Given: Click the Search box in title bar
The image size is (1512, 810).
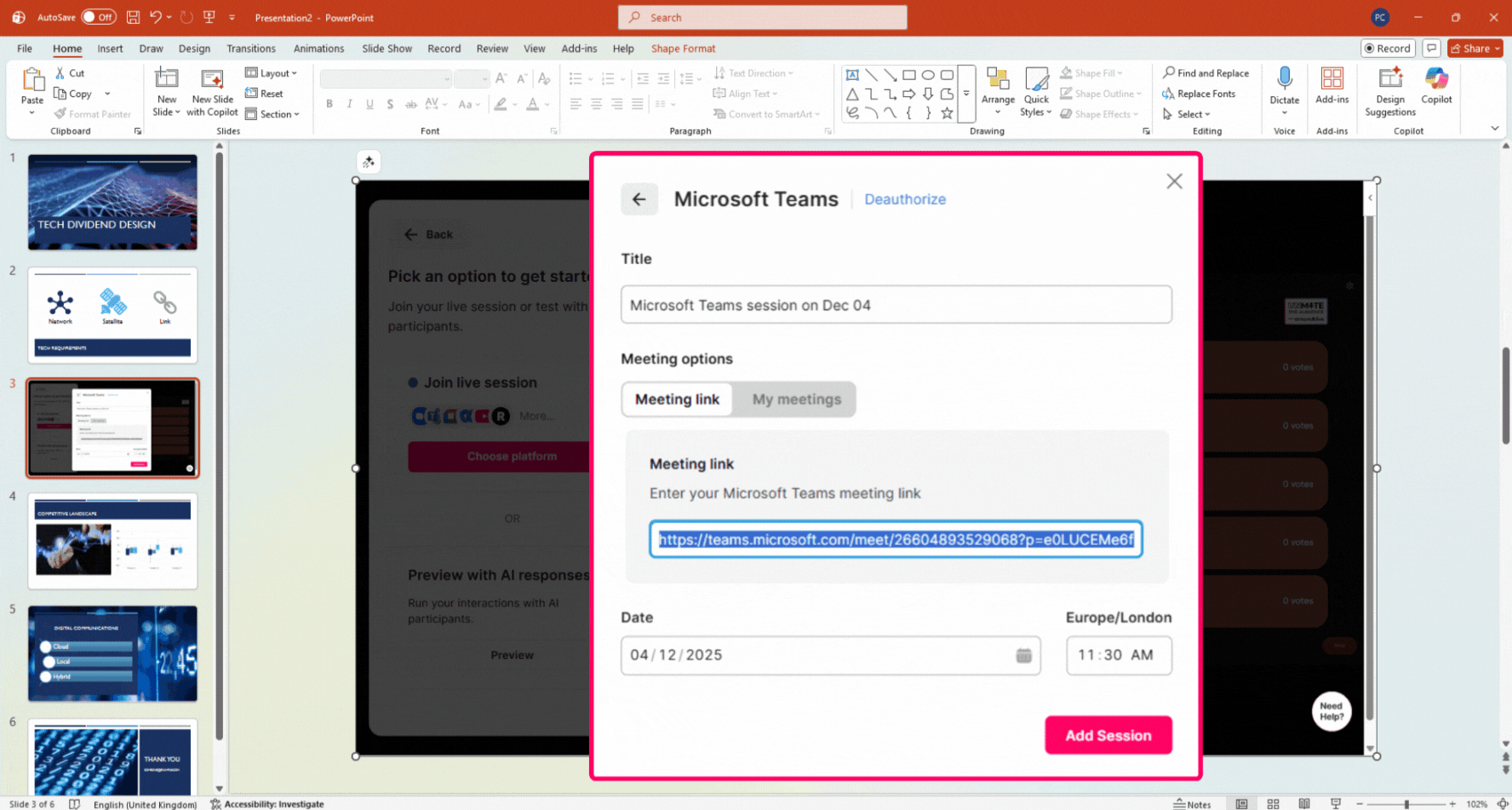Looking at the screenshot, I should click(762, 17).
